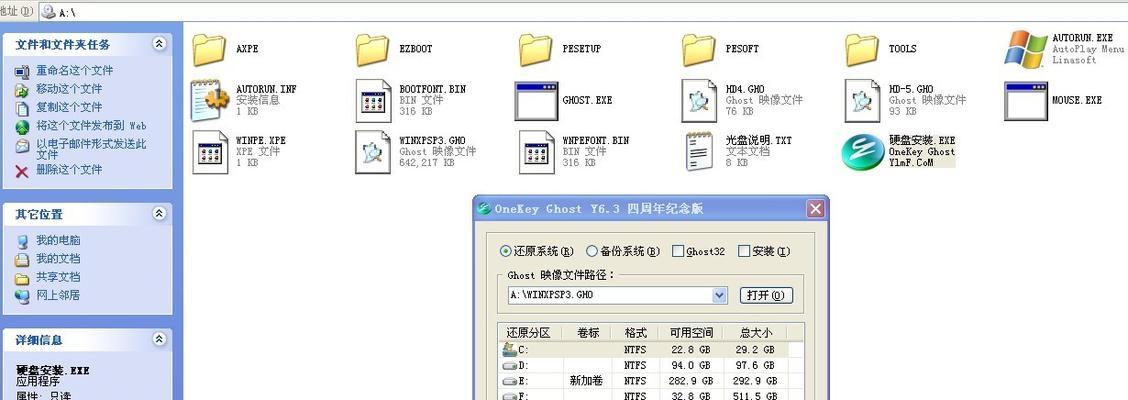Select the HD-5.GHO Ghost image icon
The image size is (1128, 400).
point(863,101)
